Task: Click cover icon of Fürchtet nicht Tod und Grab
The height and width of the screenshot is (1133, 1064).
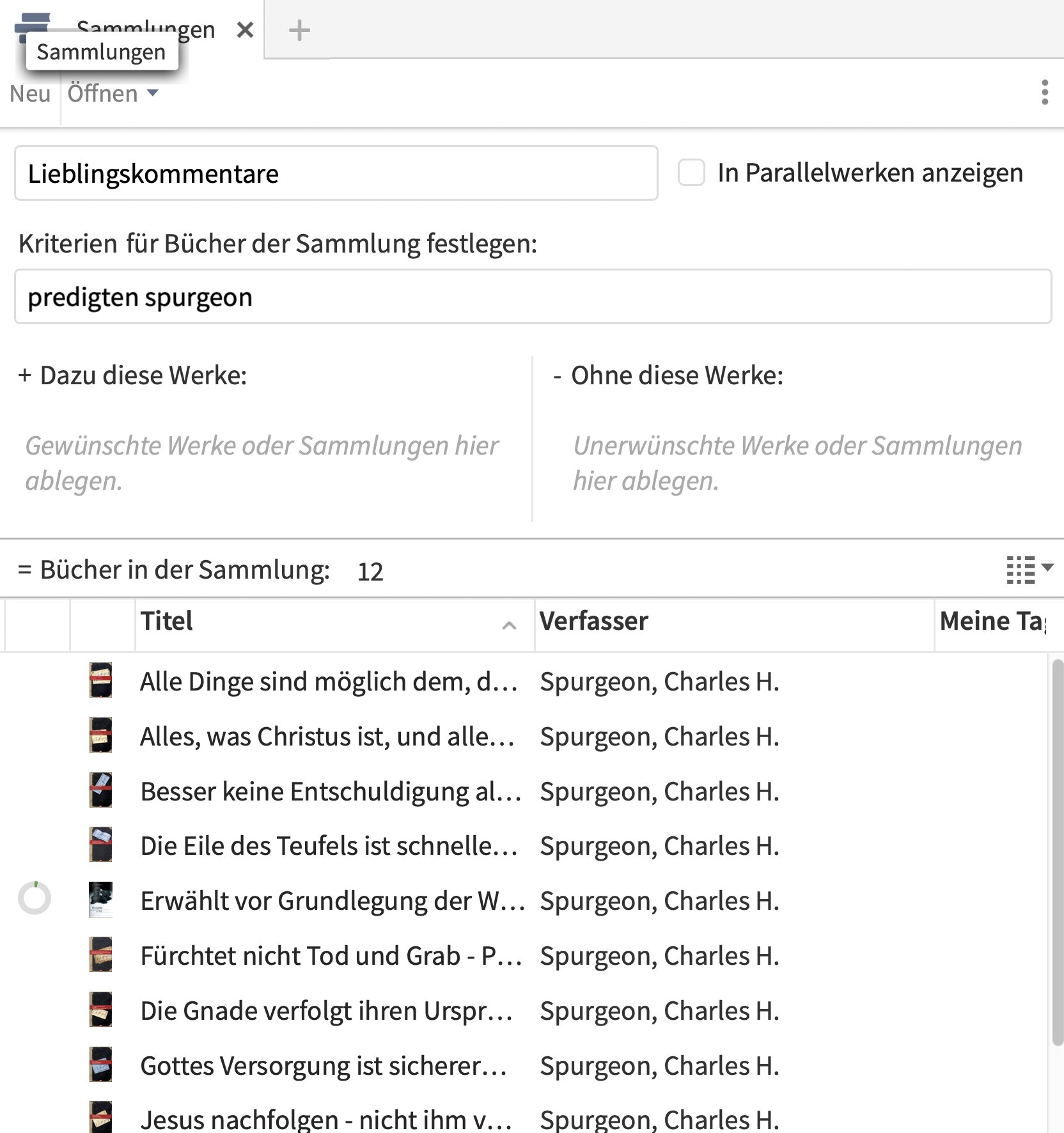Action: (101, 954)
